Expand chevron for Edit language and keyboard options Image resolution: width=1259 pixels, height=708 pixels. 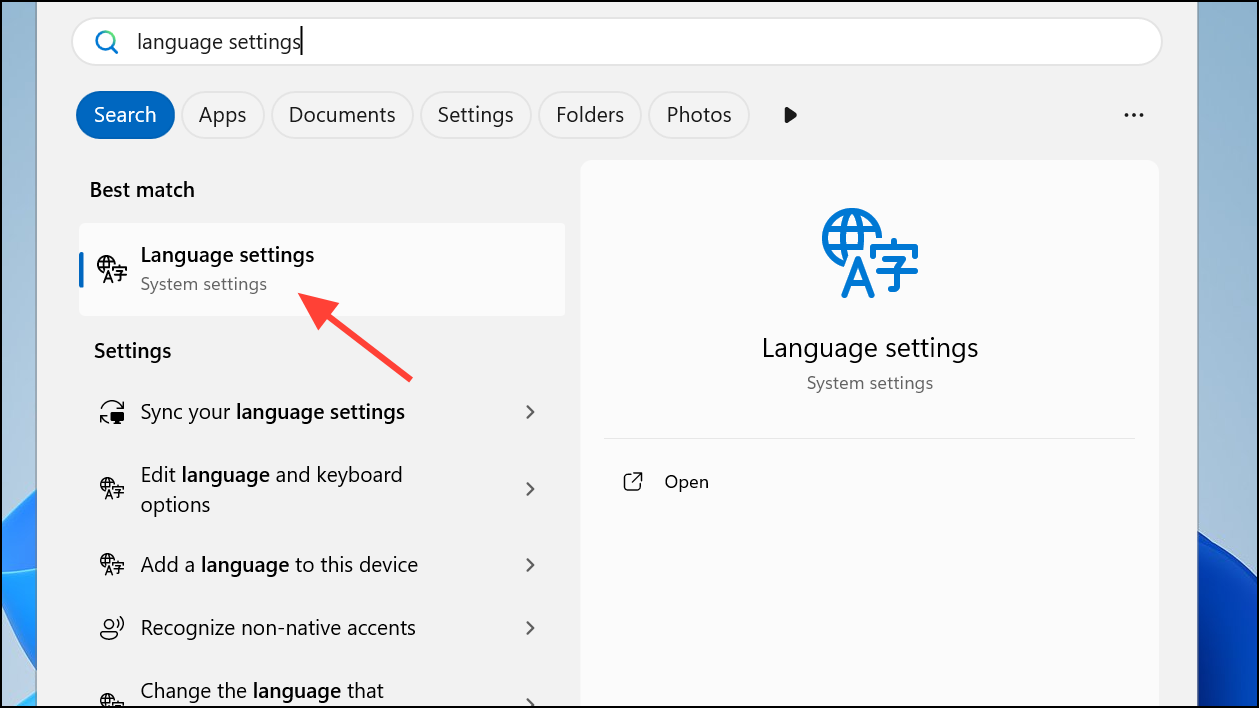pyautogui.click(x=530, y=489)
